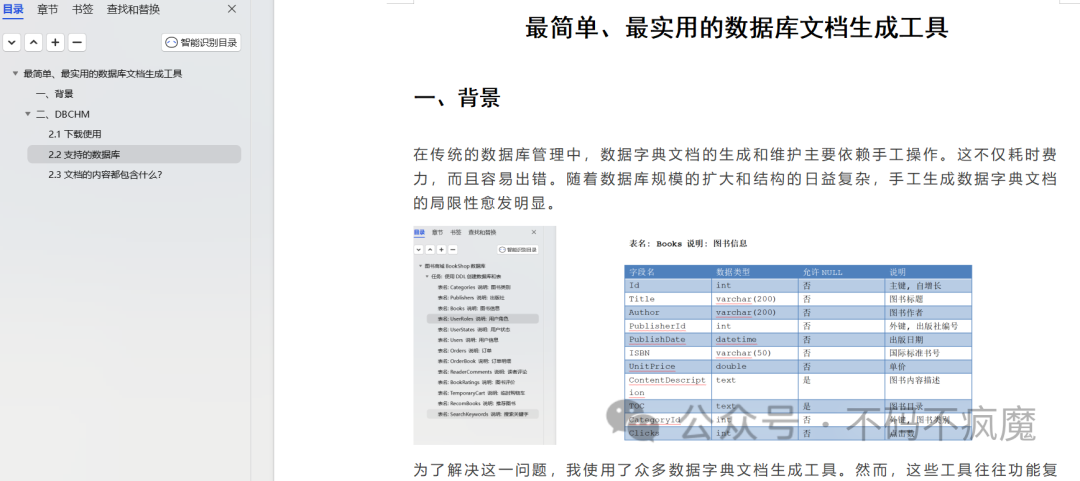Go to 2.1 下载使用 heading
1080x481 pixels.
(x=75, y=134)
